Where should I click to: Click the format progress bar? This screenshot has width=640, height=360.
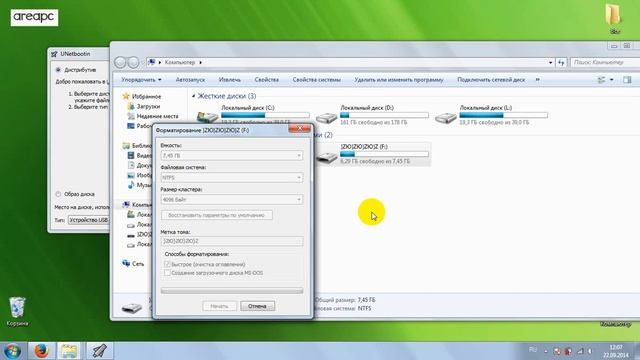232,291
